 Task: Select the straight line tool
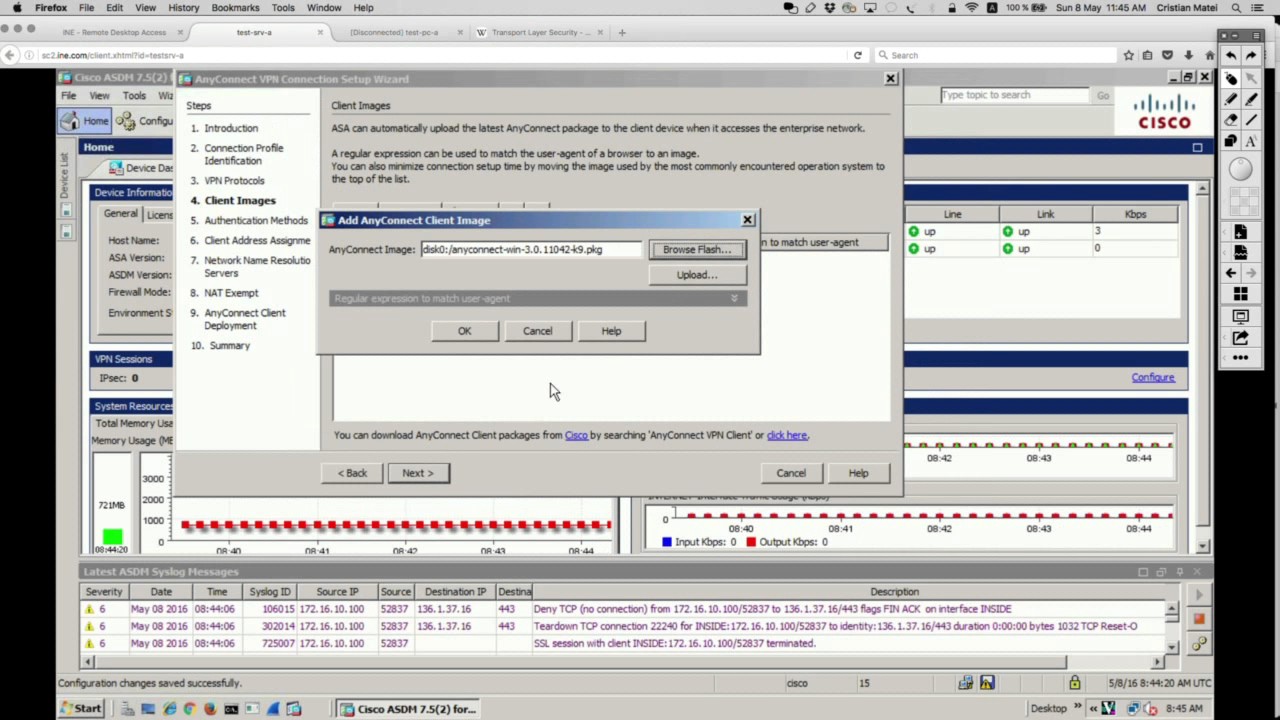pos(1251,119)
